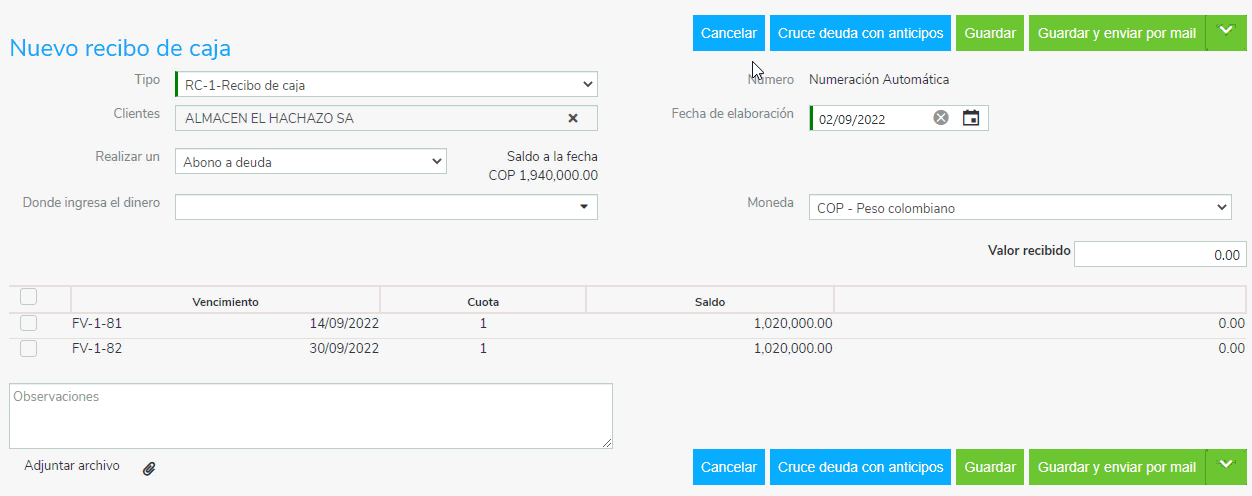Screen dimensions: 1252x496
Task: Open the date picker calendar icon
Action: click(x=970, y=118)
